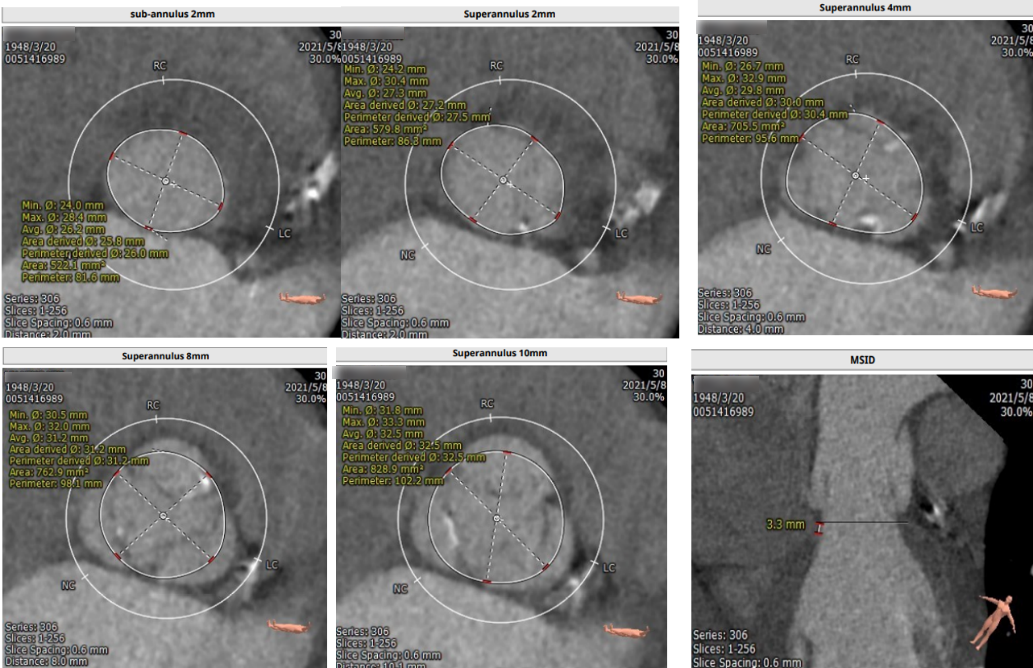Click the center point of sub-annulus 2mm contour
Screen dimensions: 1033x668
point(165,181)
